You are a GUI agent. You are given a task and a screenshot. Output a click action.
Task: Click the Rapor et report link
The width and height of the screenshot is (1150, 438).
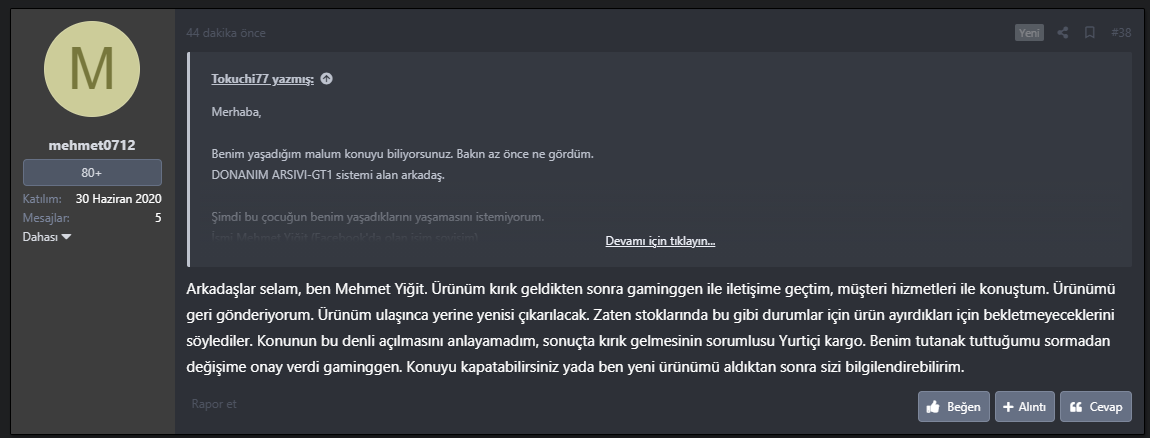[x=214, y=404]
